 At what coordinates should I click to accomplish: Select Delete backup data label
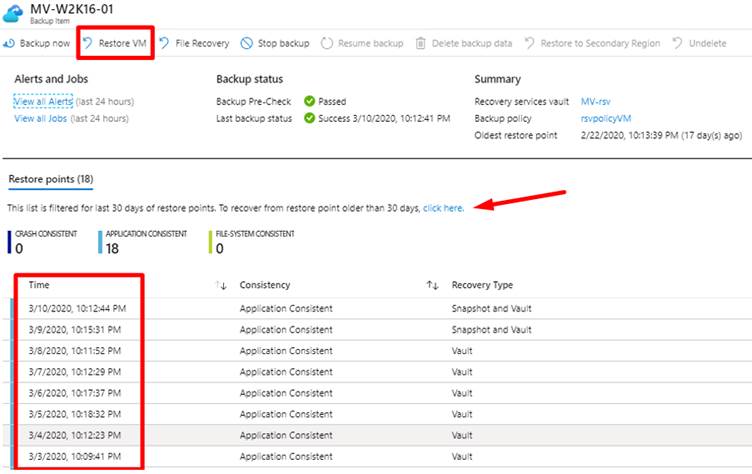(472, 43)
